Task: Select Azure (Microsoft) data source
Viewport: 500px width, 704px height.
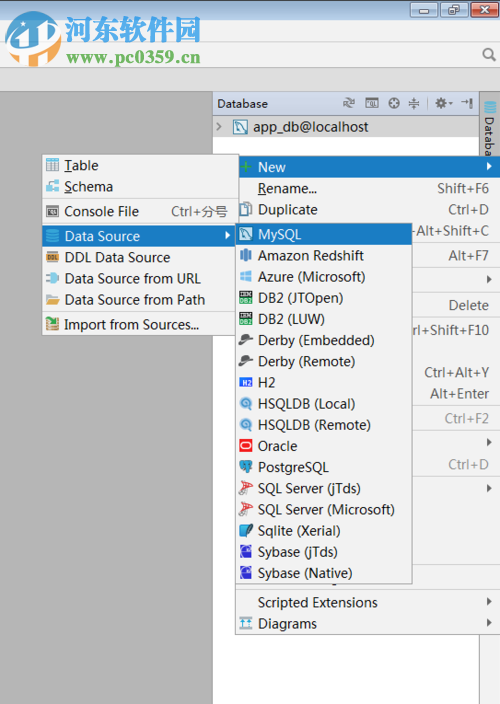Action: [324, 277]
